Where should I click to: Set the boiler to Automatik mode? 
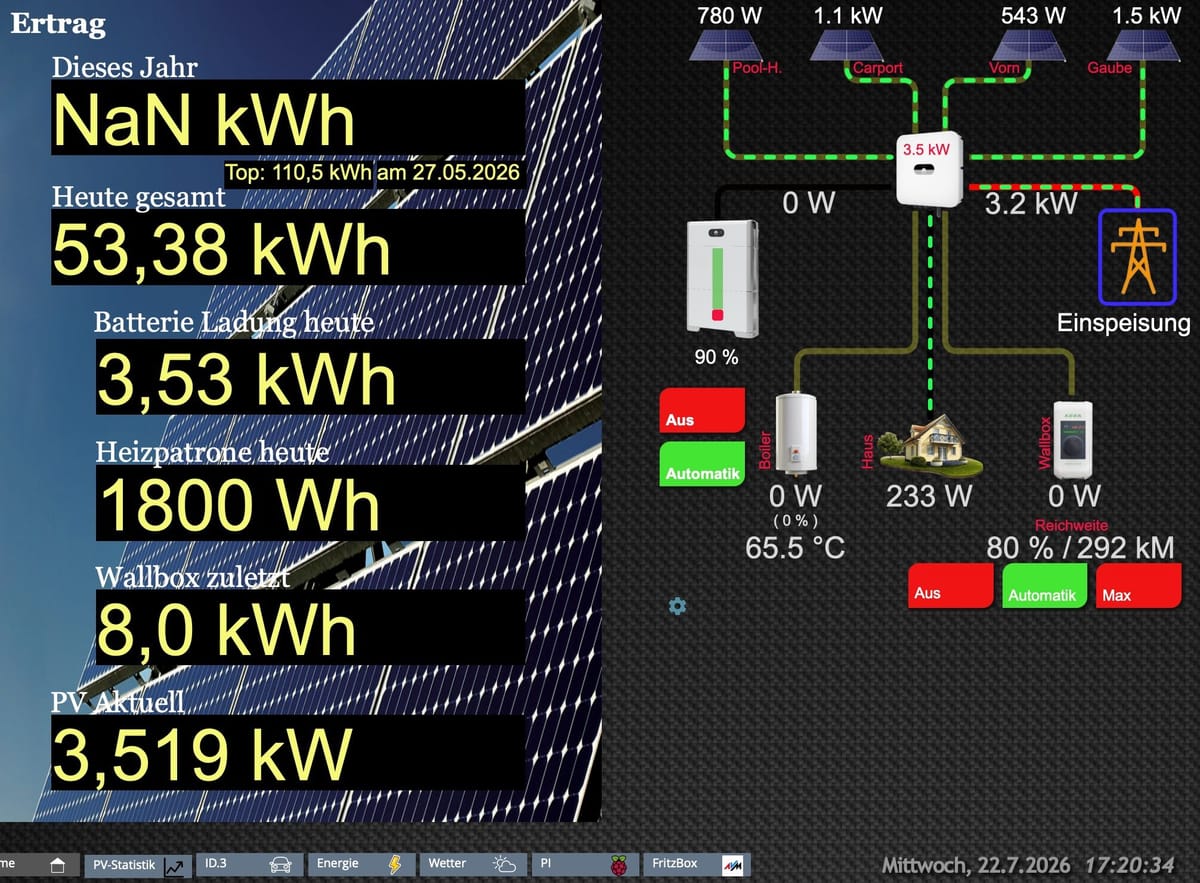[x=702, y=464]
